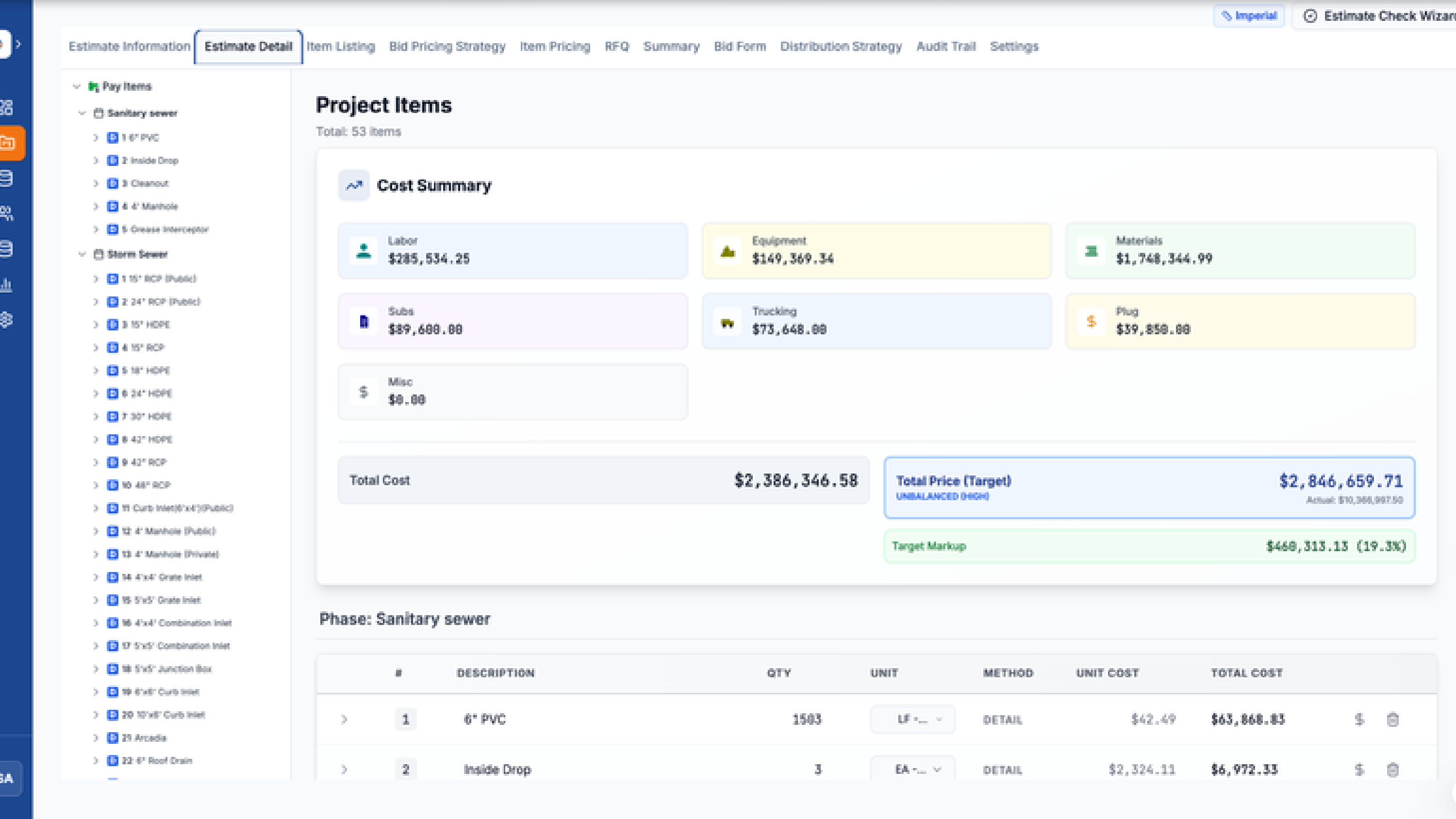The image size is (1456, 819).
Task: Click dollar icon in 6" PVC row
Action: pos(1359,720)
